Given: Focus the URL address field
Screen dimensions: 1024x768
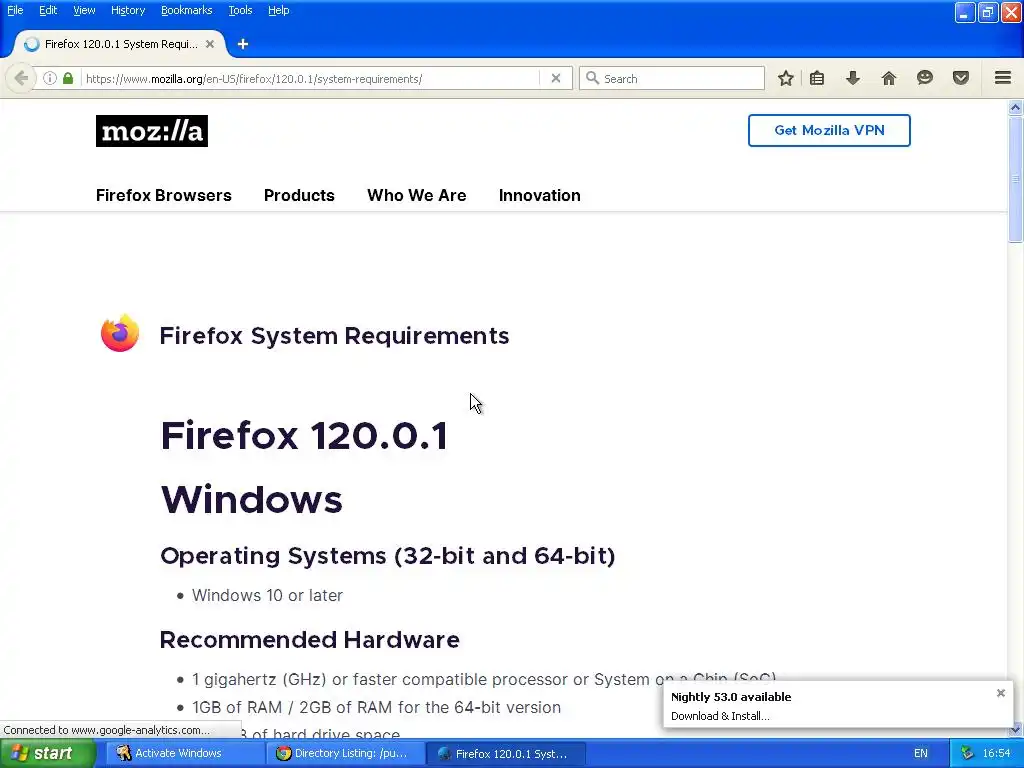Looking at the screenshot, I should point(312,78).
